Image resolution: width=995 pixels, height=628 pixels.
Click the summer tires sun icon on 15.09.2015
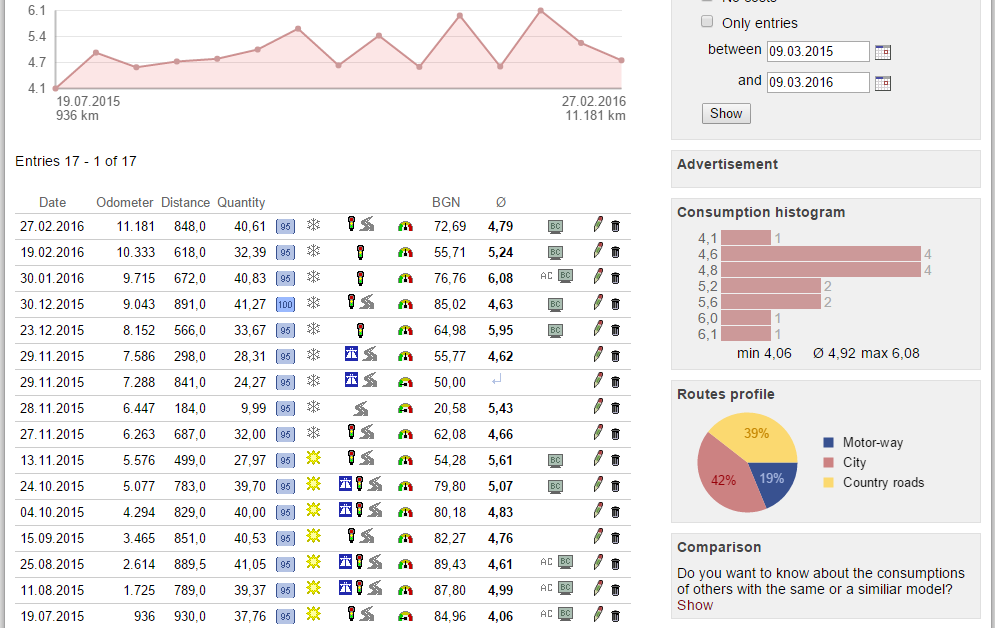pyautogui.click(x=312, y=537)
